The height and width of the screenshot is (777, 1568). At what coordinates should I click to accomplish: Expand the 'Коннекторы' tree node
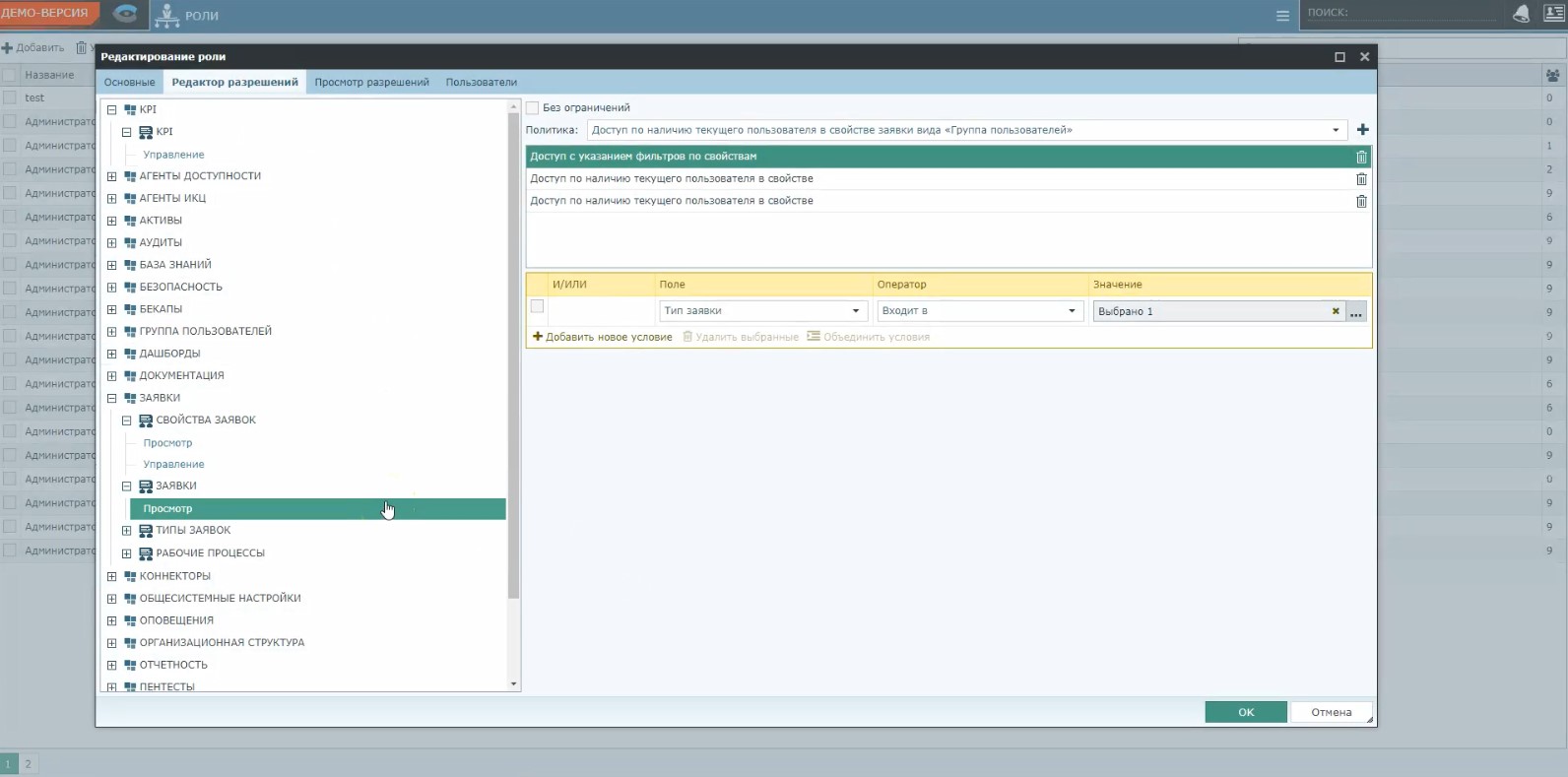[111, 576]
